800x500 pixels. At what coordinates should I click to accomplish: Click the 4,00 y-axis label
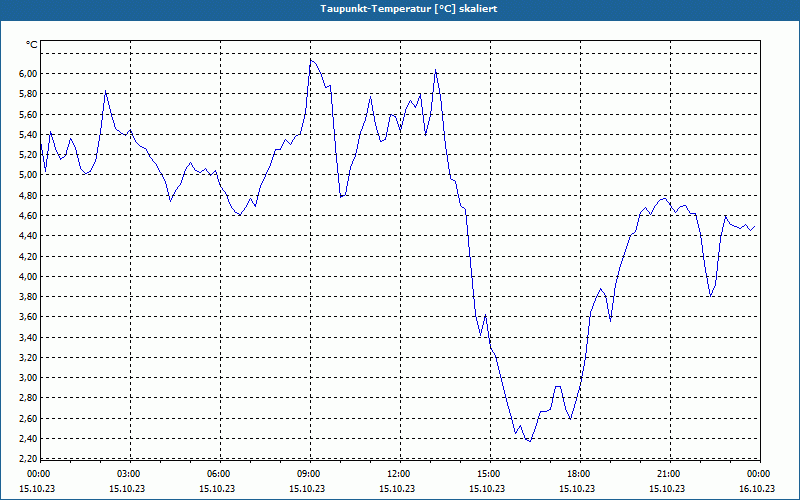tap(29, 276)
